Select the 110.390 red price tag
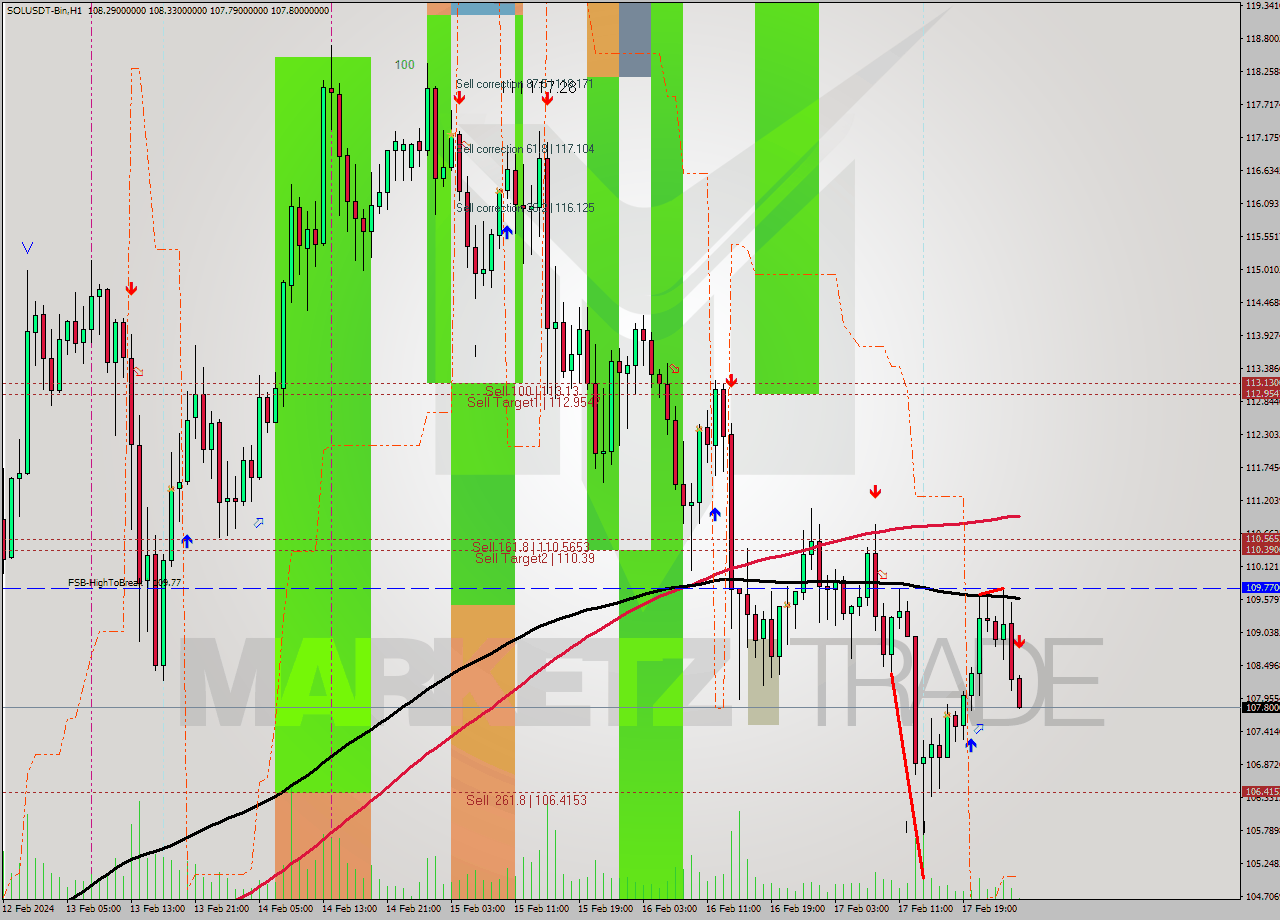1280x920 pixels. [x=1260, y=550]
